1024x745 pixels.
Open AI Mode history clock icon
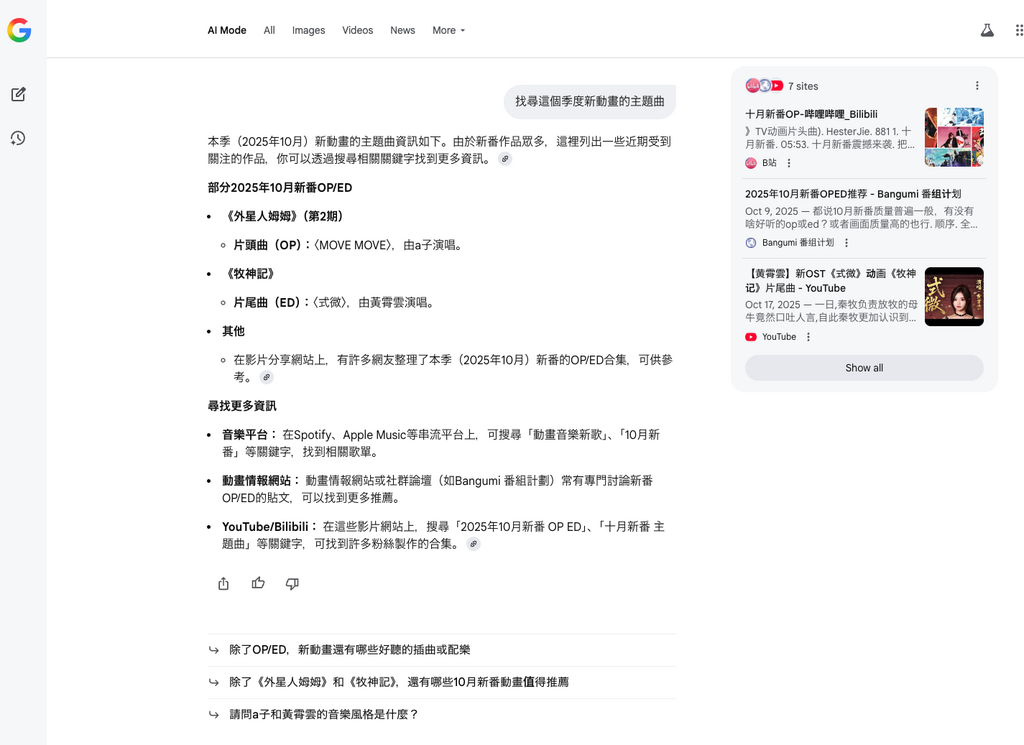18,138
